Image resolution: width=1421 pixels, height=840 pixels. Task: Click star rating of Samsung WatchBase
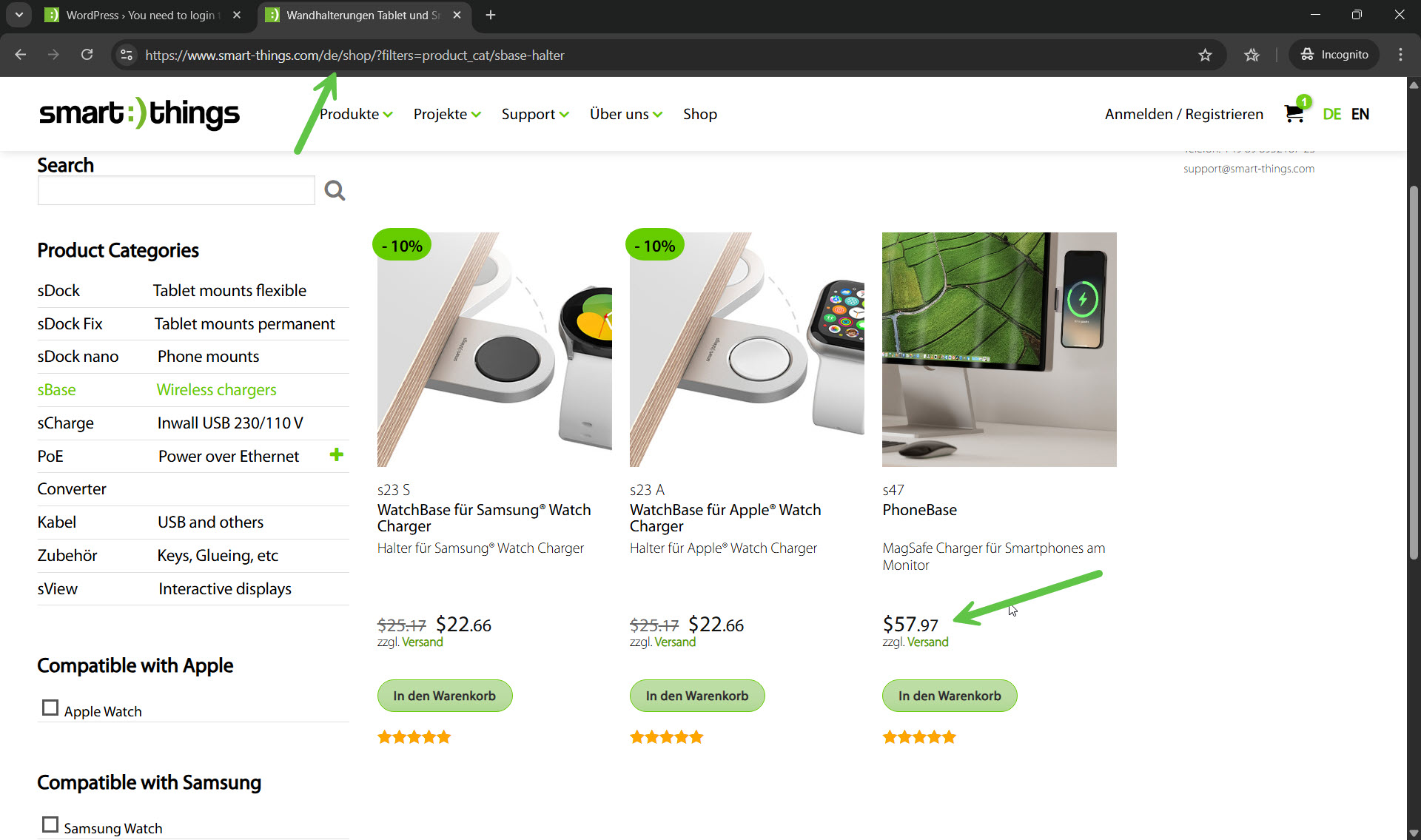pos(414,736)
